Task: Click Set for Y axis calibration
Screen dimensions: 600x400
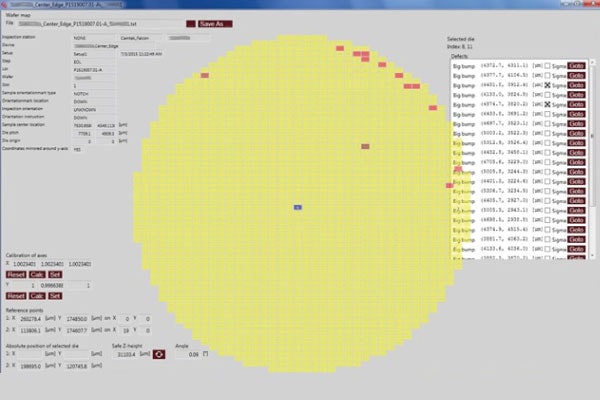Action: 55,296
